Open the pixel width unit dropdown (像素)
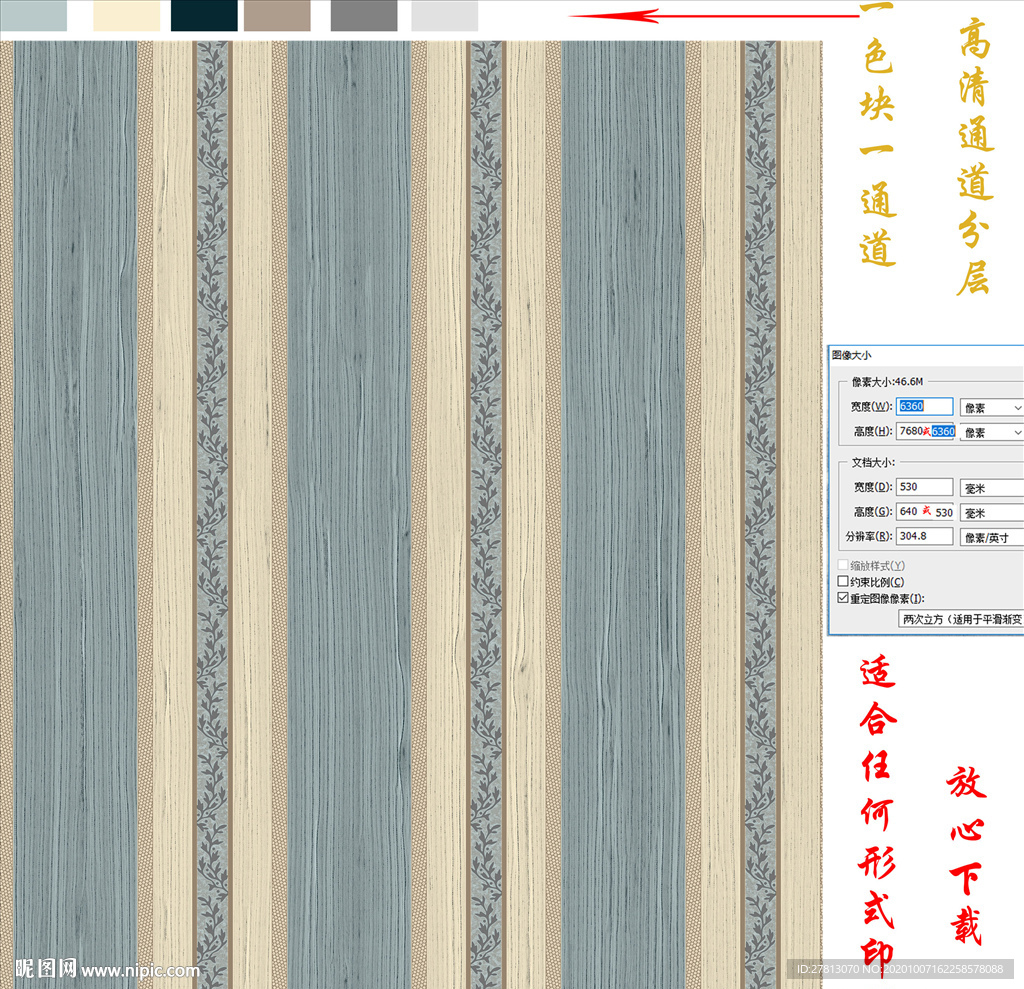The image size is (1024, 989). pos(991,408)
